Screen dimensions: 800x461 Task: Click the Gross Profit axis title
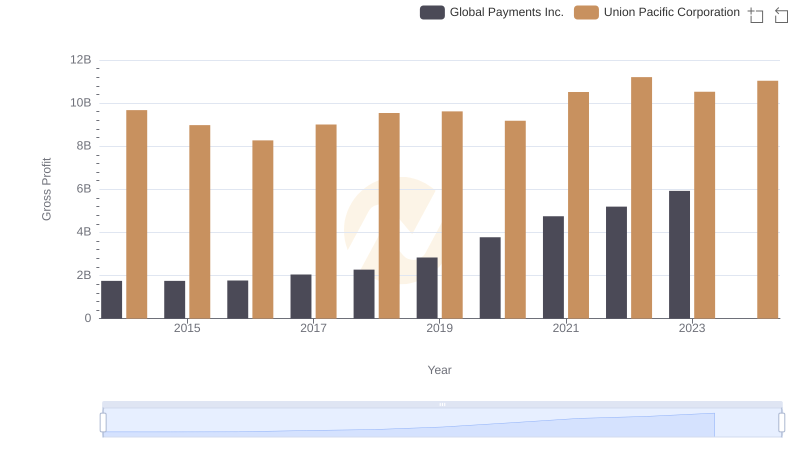tap(46, 189)
